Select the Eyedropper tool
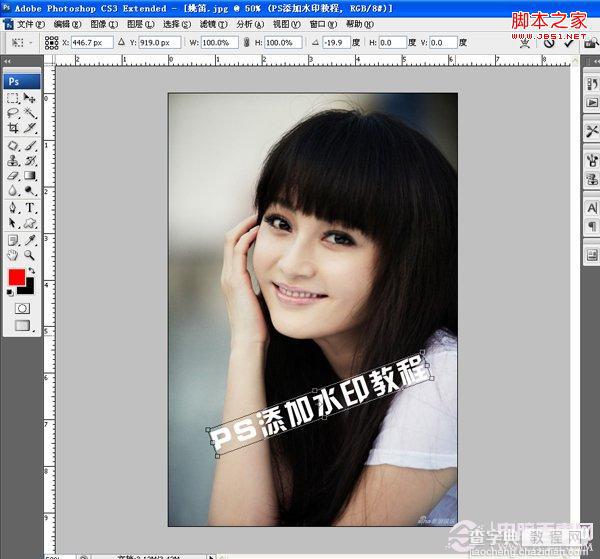This screenshot has width=600, height=559. [30, 240]
